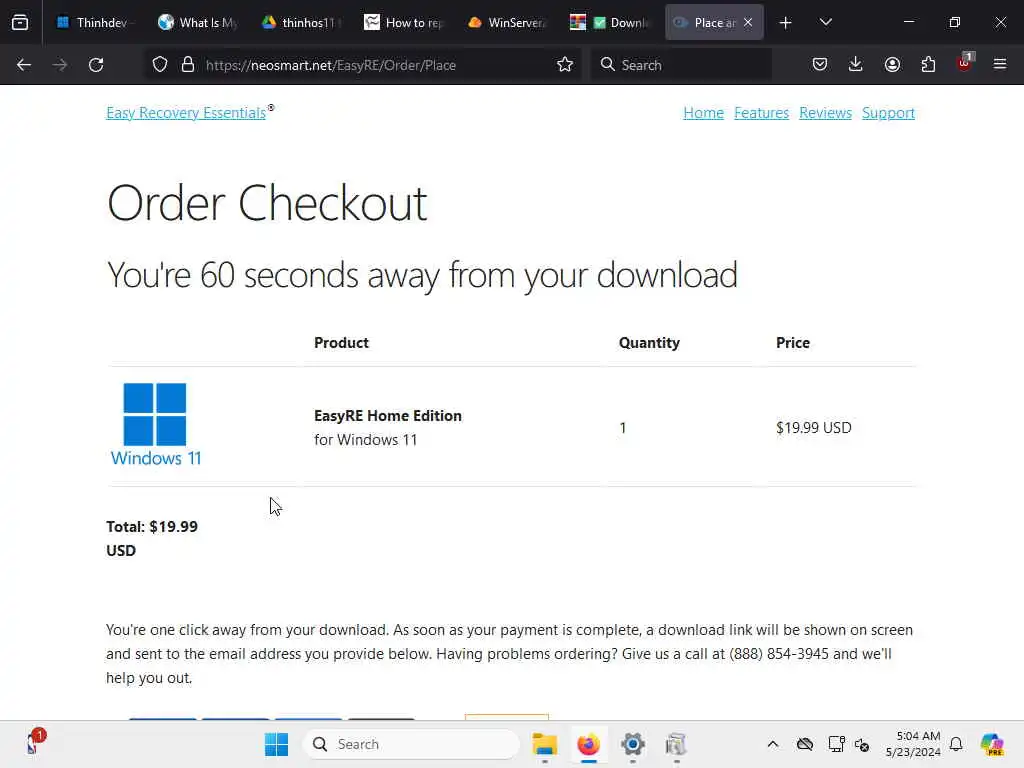Click the Save to Pocket icon

(820, 65)
